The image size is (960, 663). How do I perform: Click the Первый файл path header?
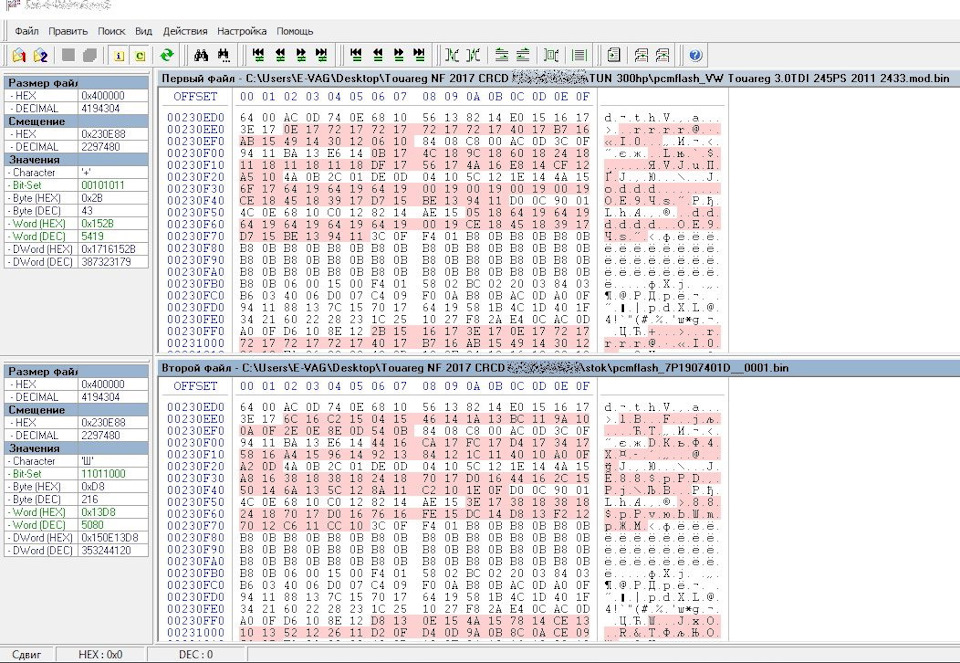[558, 78]
